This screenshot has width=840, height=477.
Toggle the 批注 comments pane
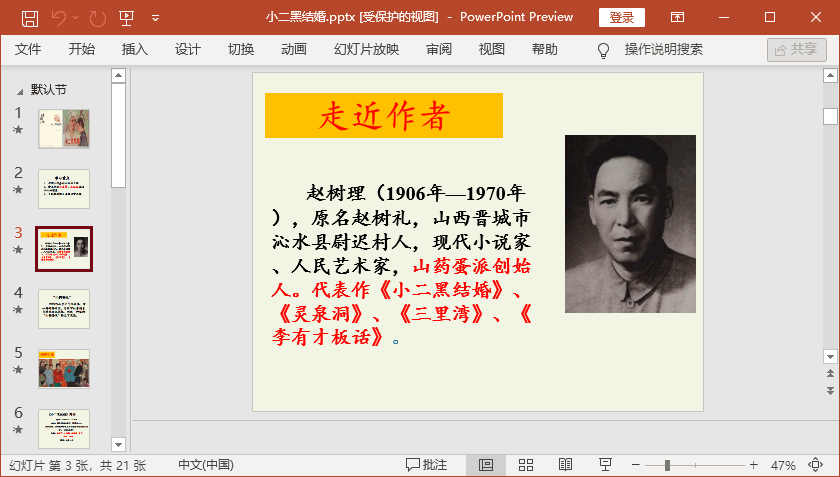tap(426, 465)
